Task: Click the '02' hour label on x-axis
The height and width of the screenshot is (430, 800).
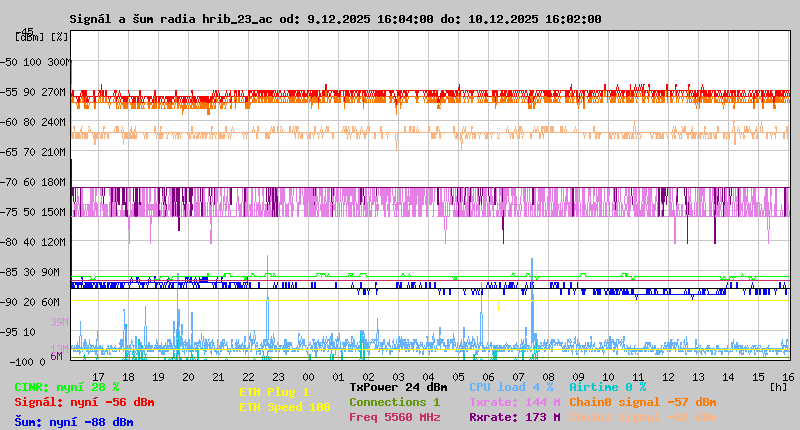Action: tap(368, 377)
